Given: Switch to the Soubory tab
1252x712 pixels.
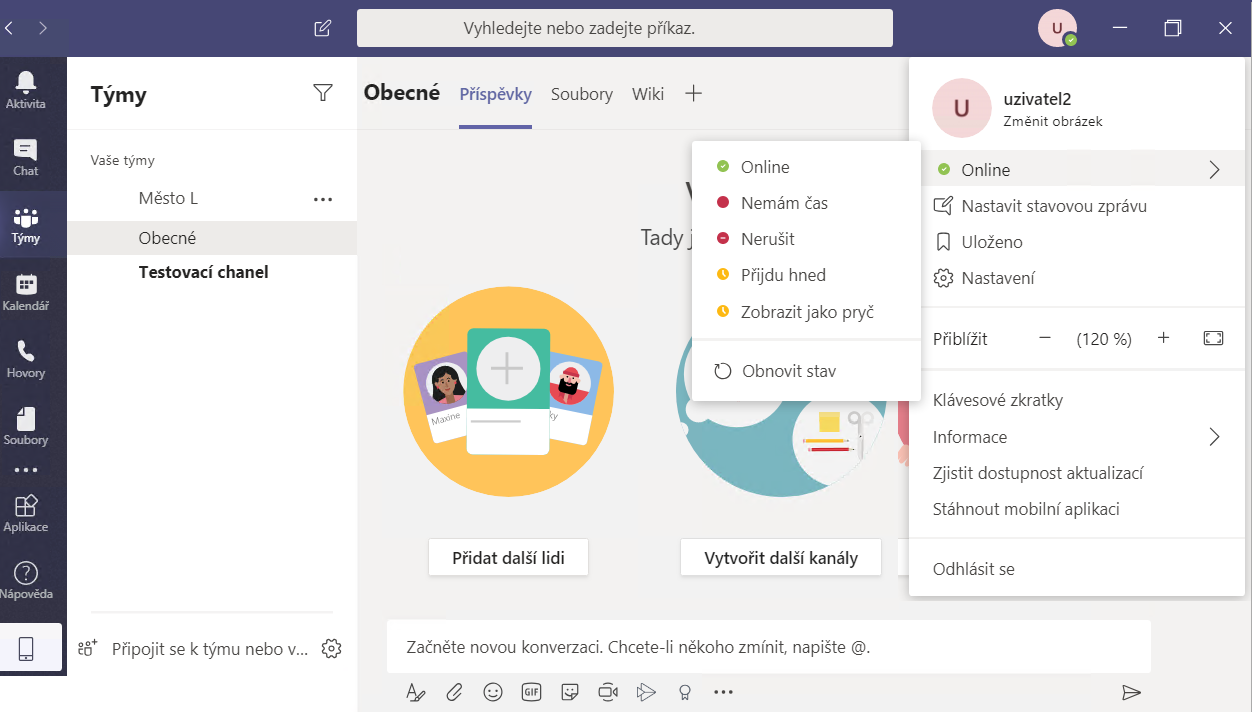Looking at the screenshot, I should pos(581,94).
